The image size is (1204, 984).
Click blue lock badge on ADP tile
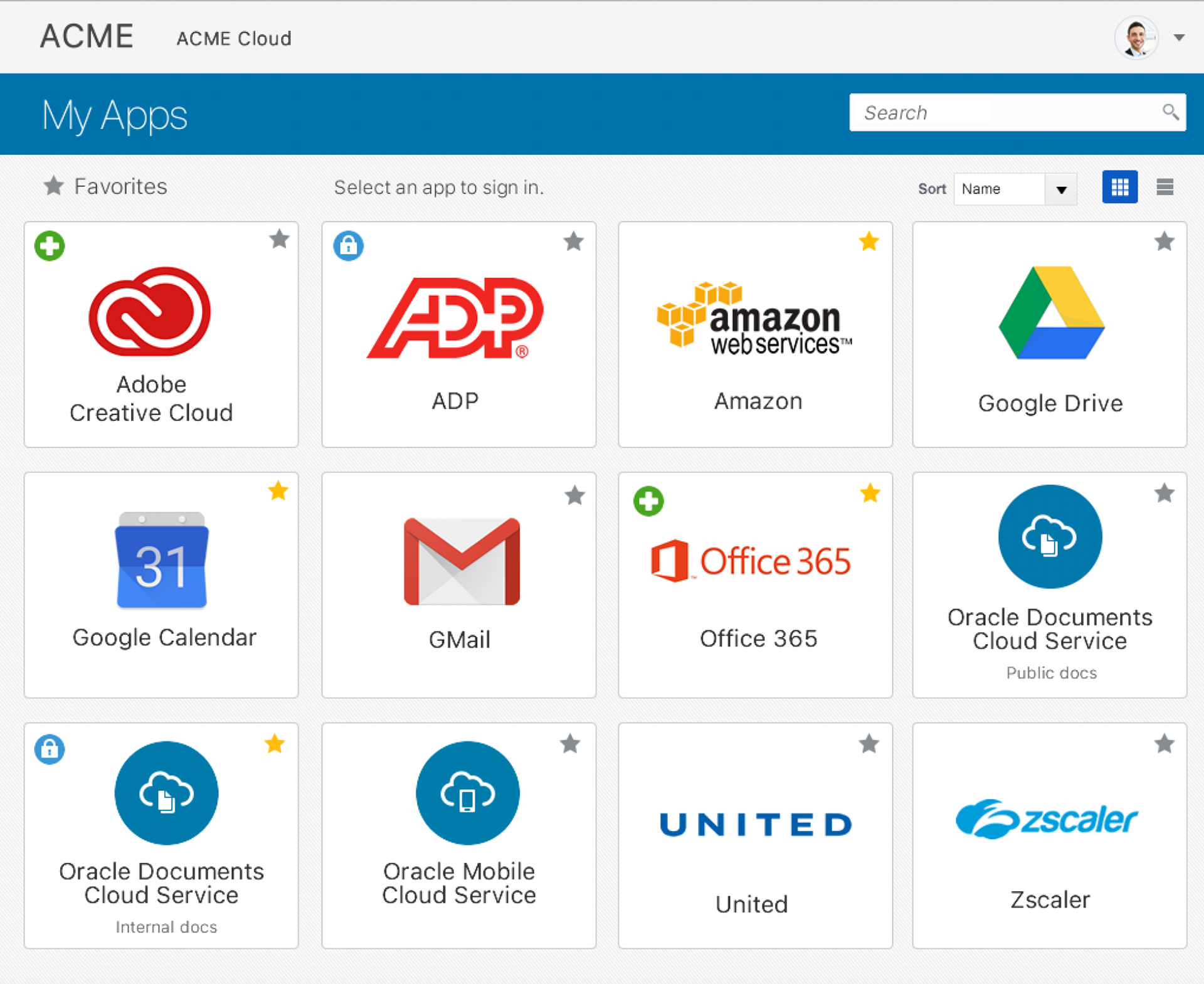pyautogui.click(x=349, y=245)
